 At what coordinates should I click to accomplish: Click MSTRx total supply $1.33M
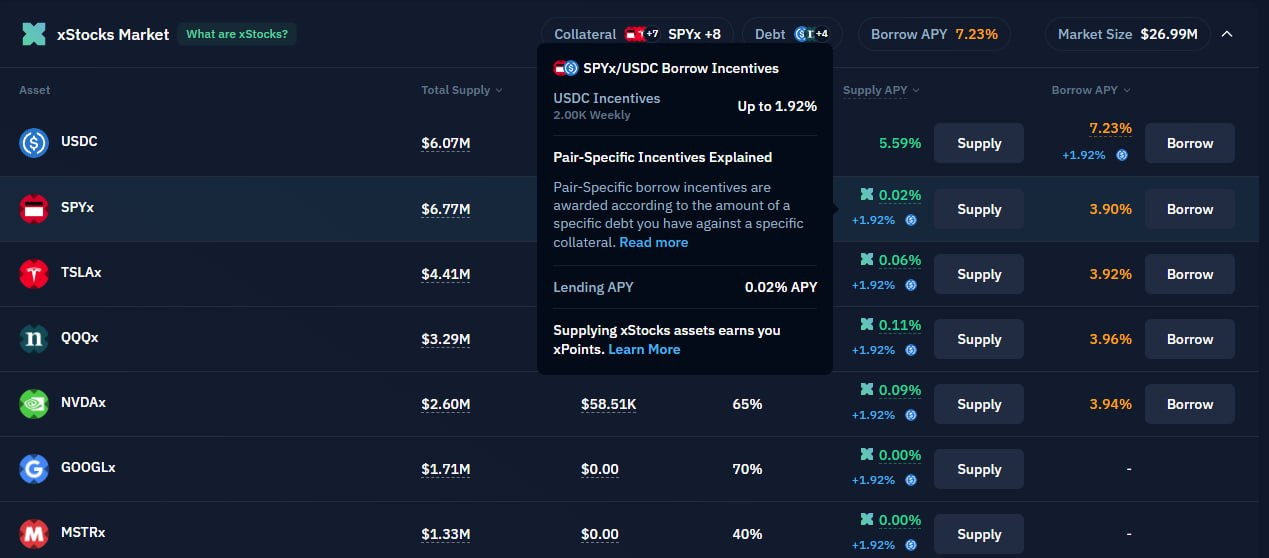(446, 534)
